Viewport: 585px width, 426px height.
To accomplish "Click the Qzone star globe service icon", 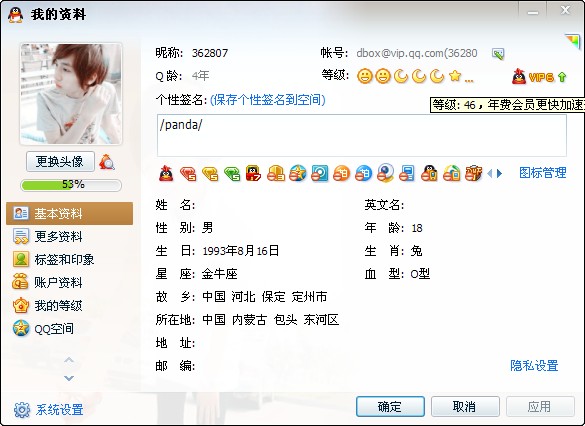I will tap(298, 173).
